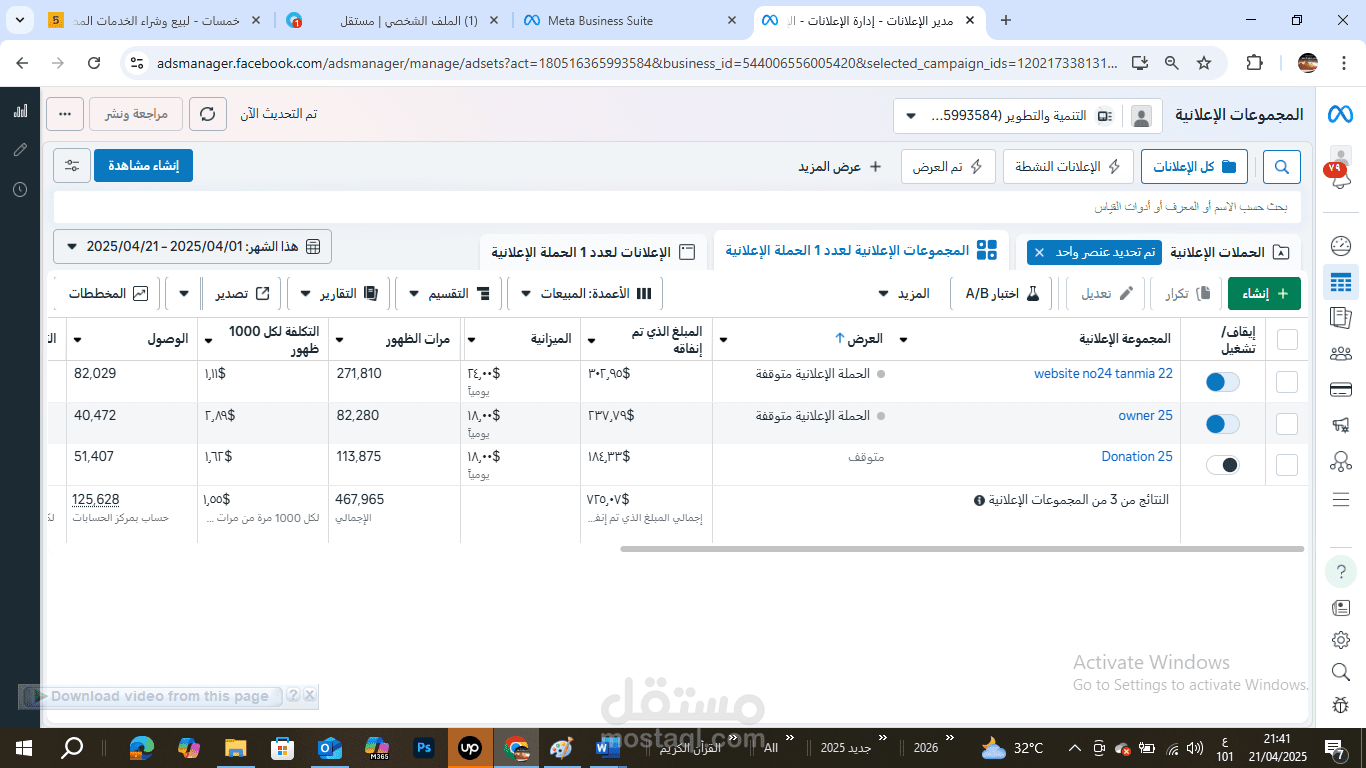Remove the 'تم تحديد عنصر واحد' selection chip
Screen dimensions: 1366x768
pos(1039,253)
